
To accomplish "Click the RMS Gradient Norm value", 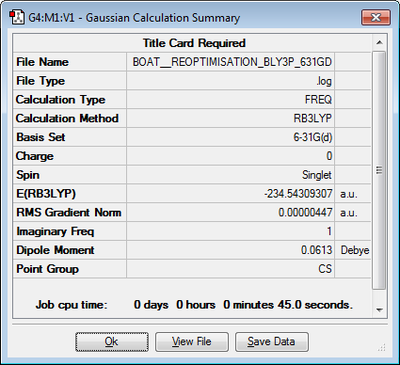I will tap(230, 213).
